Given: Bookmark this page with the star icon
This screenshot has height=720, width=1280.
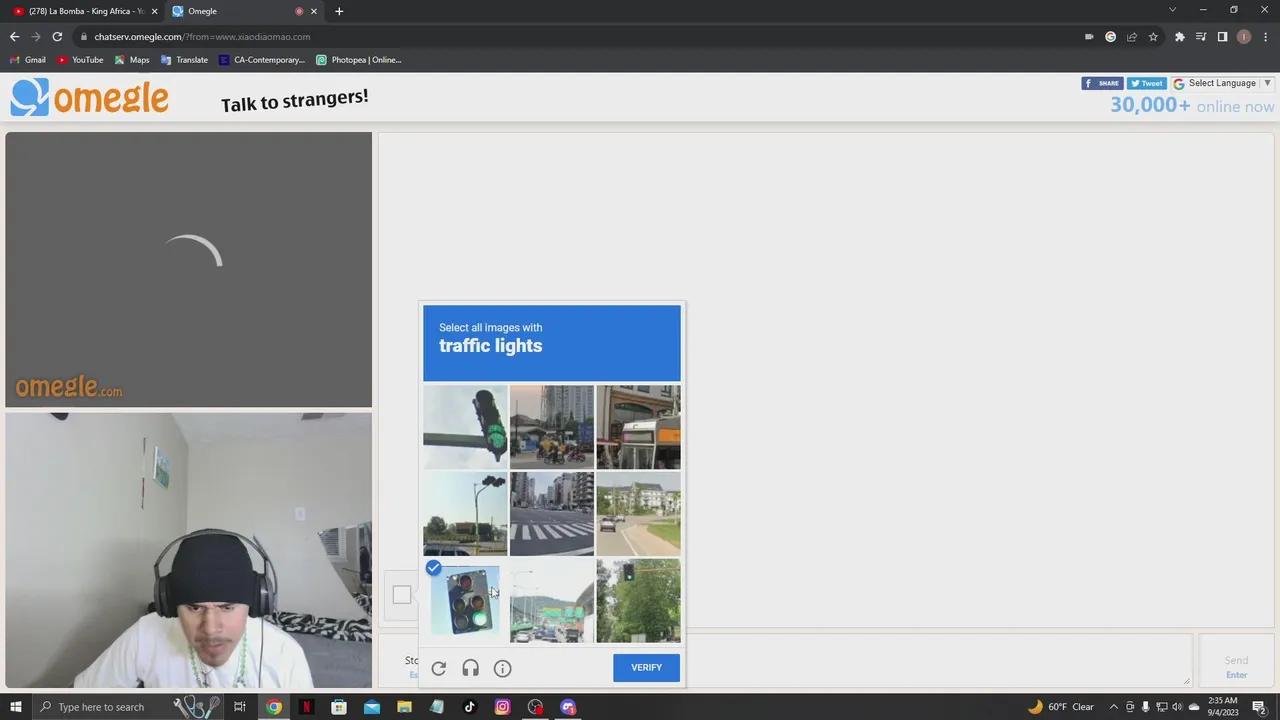Looking at the screenshot, I should (x=1153, y=37).
